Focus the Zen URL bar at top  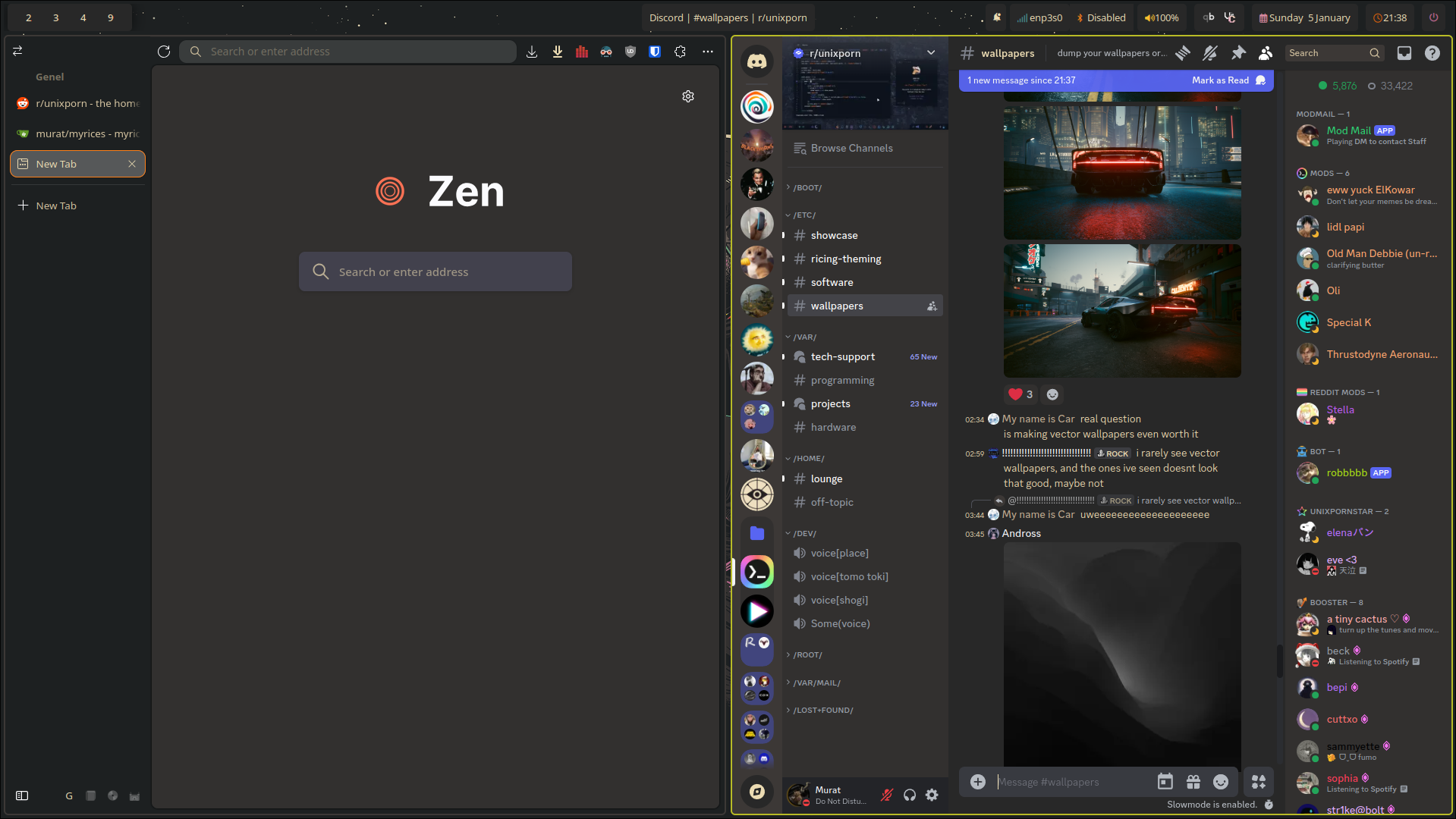[x=348, y=52]
